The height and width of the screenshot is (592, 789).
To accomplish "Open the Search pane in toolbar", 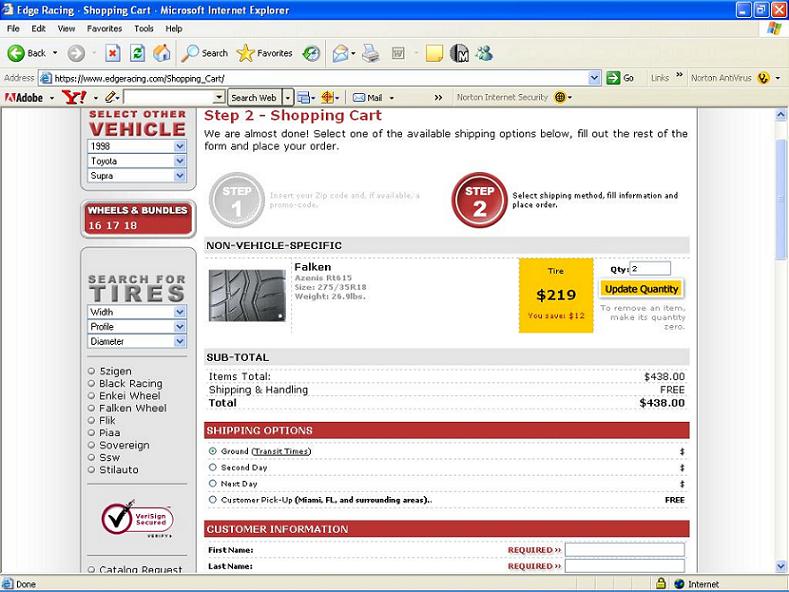I will point(205,53).
